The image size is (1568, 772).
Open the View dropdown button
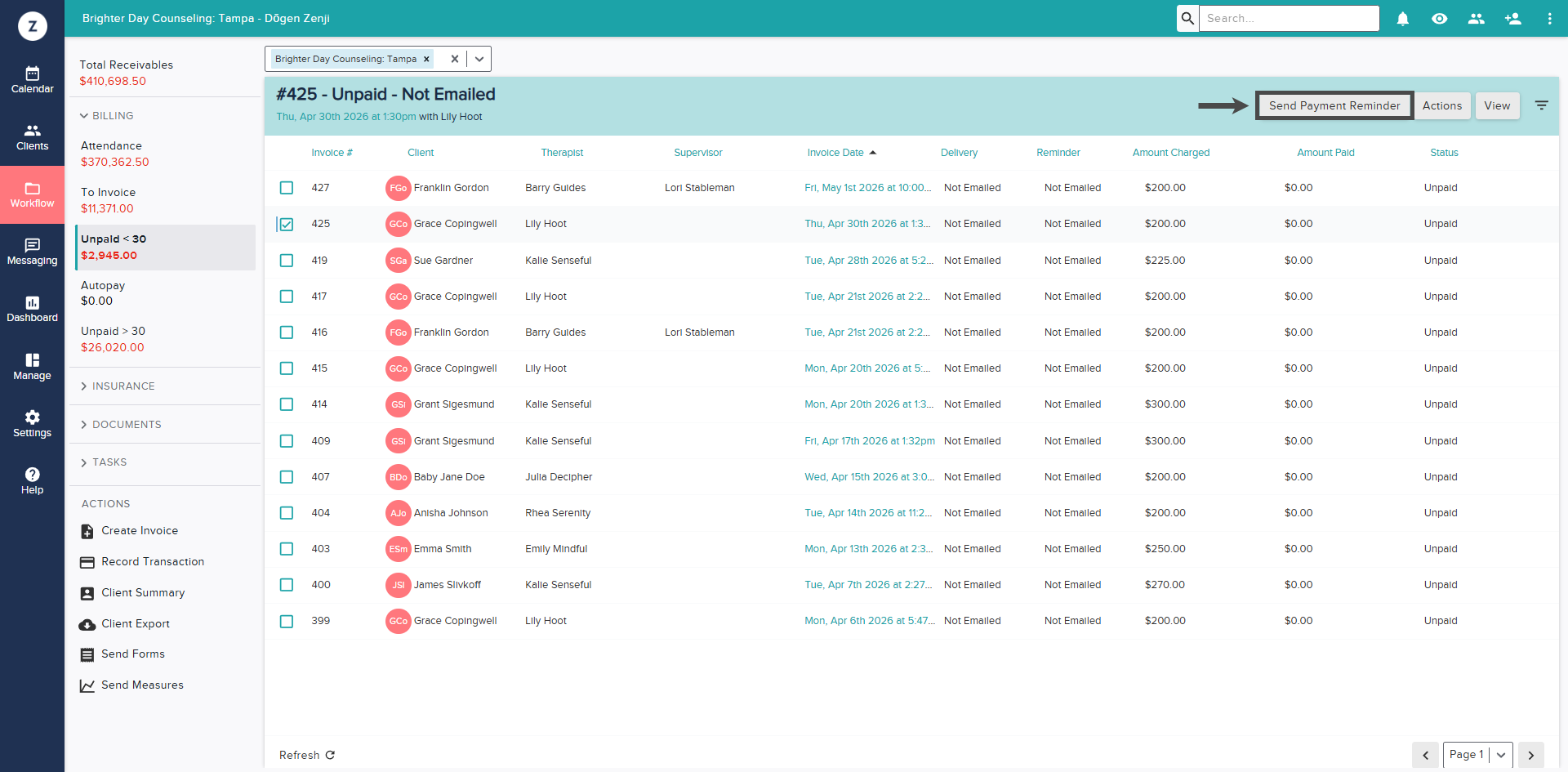pyautogui.click(x=1497, y=105)
